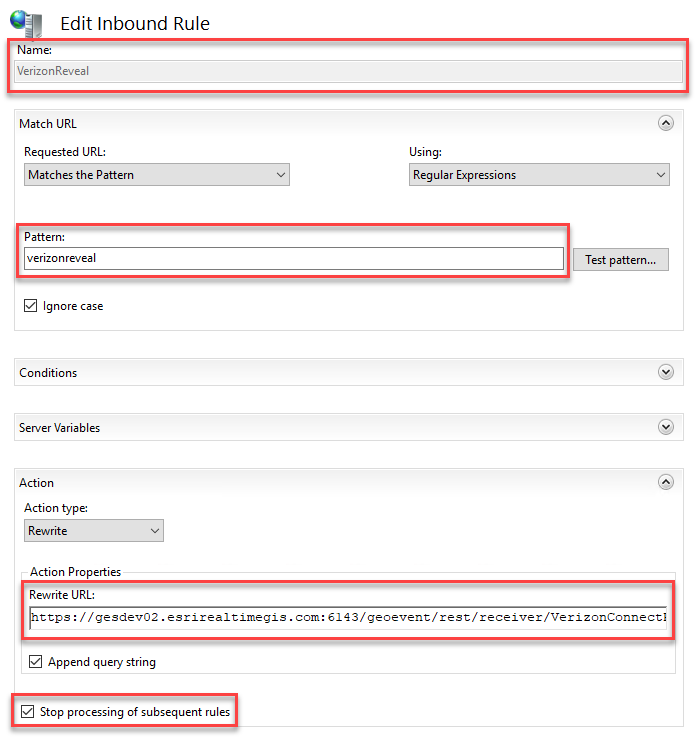Screen dimensions: 695x741
Task: Open the Requested URL dropdown
Action: 157,175
